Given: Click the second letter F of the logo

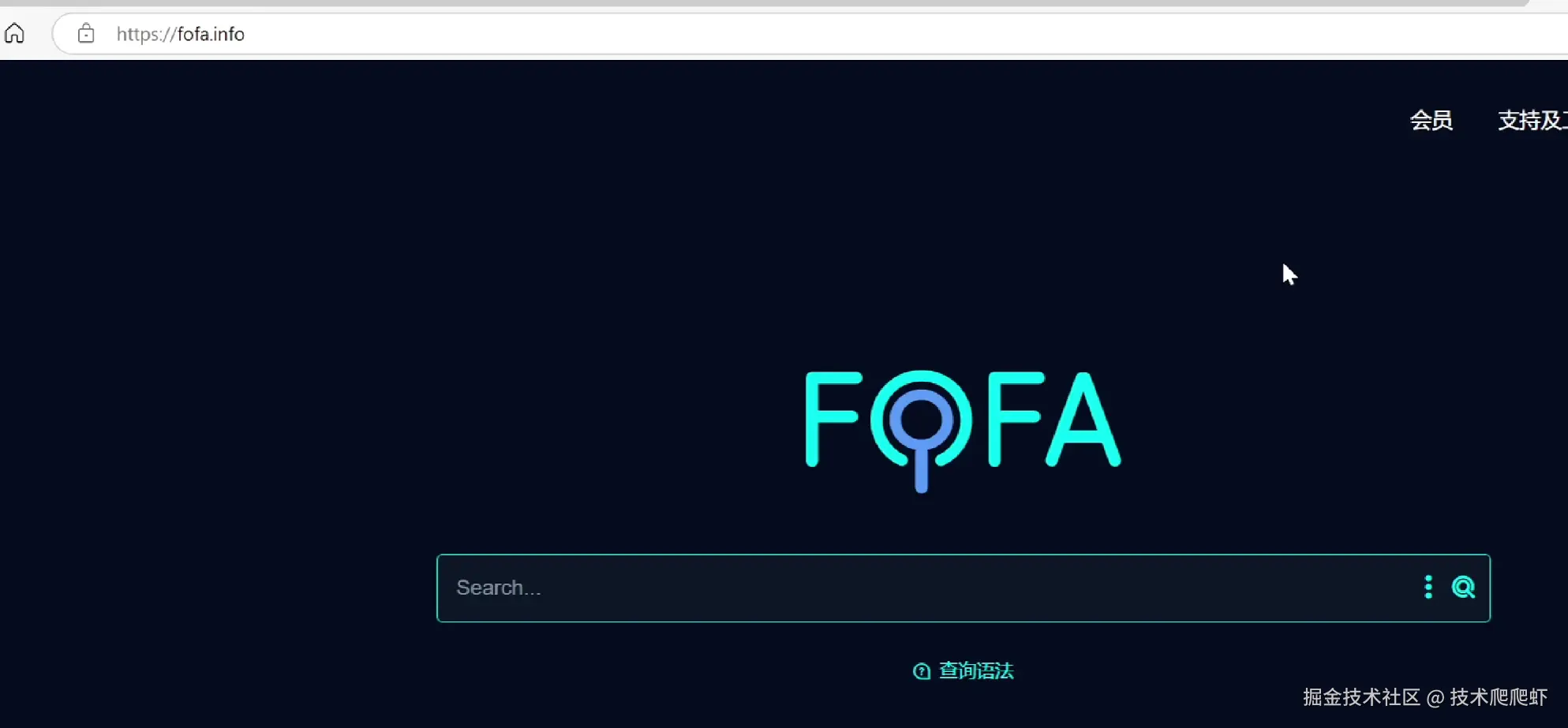Looking at the screenshot, I should (x=1016, y=419).
